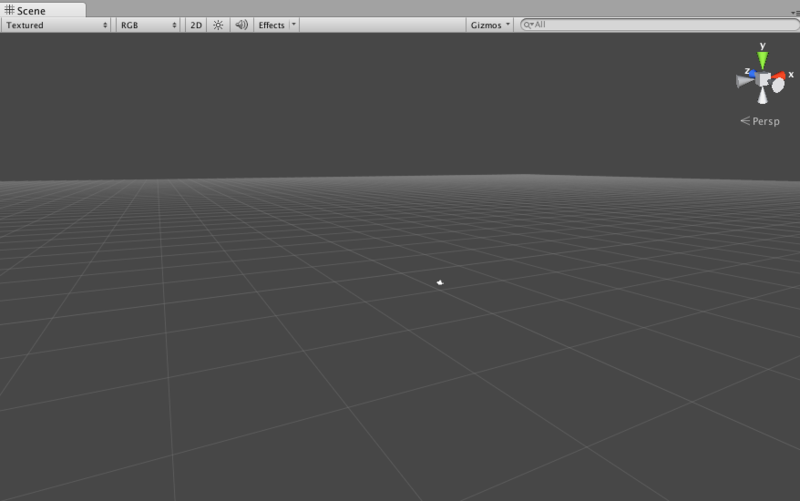Click the gray front-facing gizmo cone

[x=778, y=85]
